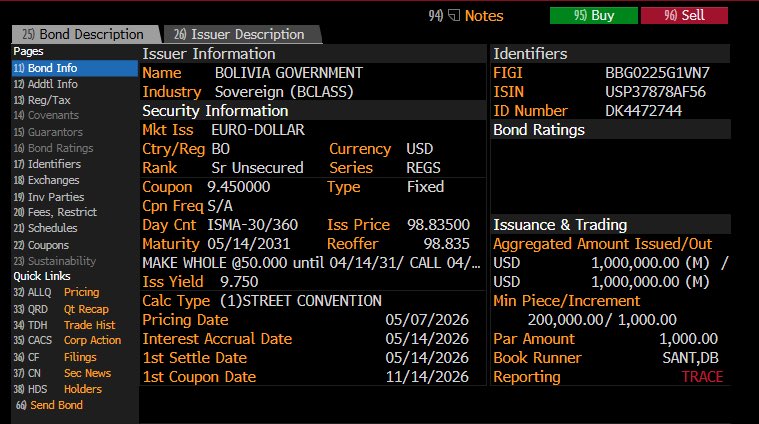The width and height of the screenshot is (759, 424).
Task: Click the Min Piece/Increment 200,000.00/ 1,000.00 value
Action: tap(602, 320)
